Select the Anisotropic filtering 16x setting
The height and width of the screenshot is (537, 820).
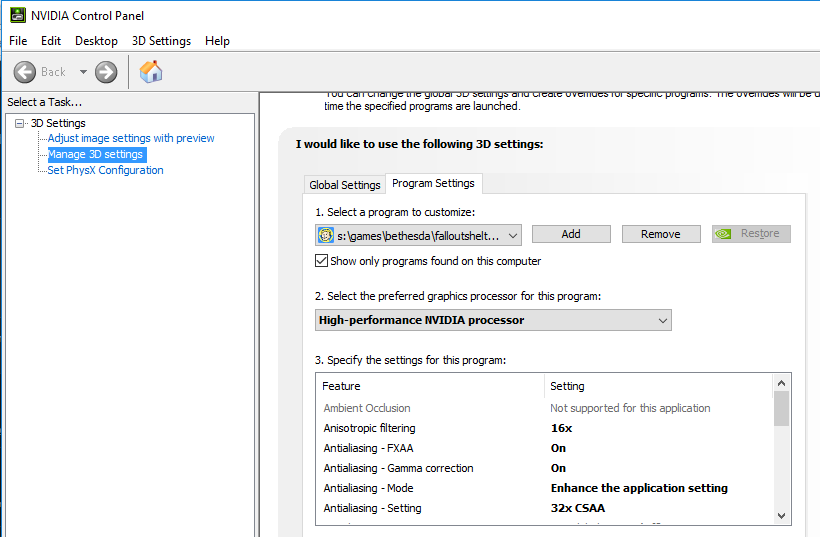coord(561,428)
